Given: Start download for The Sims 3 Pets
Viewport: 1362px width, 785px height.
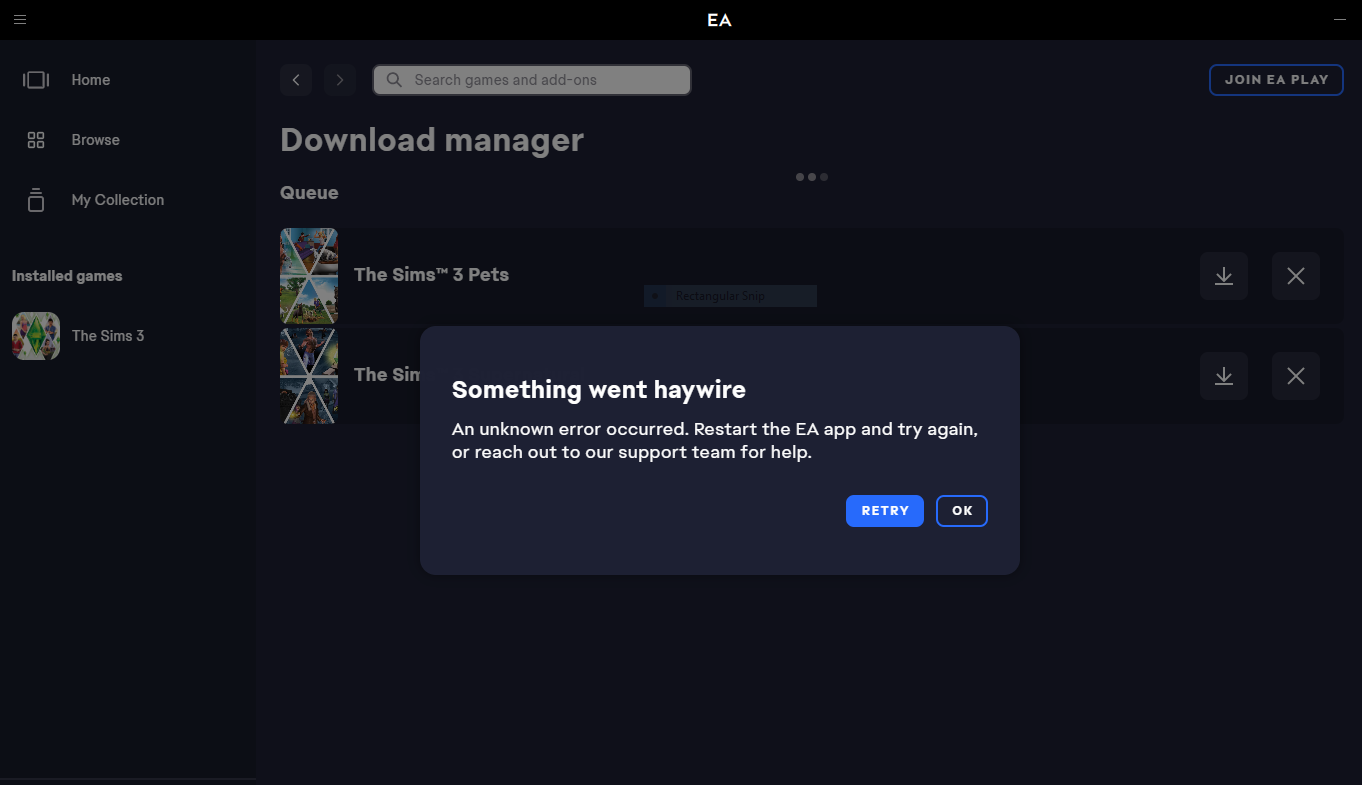Looking at the screenshot, I should tap(1223, 276).
